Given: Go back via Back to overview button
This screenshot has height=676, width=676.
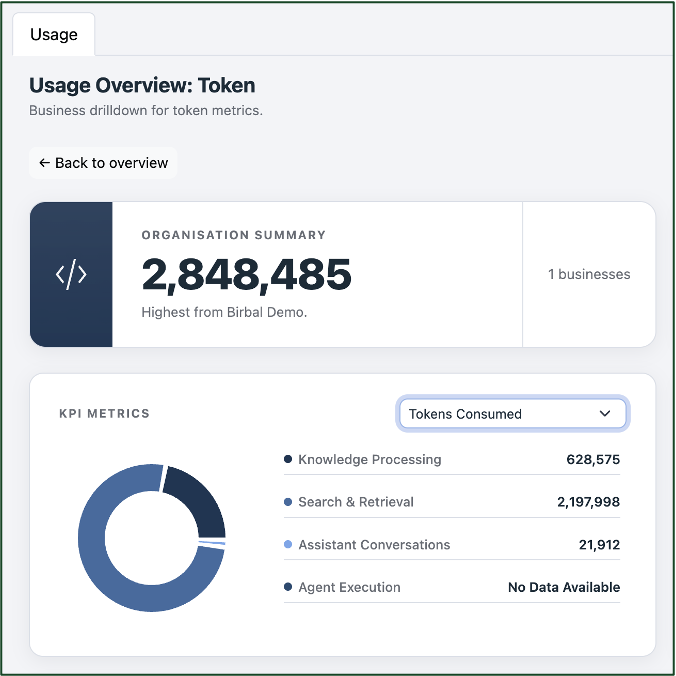Looking at the screenshot, I should pyautogui.click(x=103, y=163).
